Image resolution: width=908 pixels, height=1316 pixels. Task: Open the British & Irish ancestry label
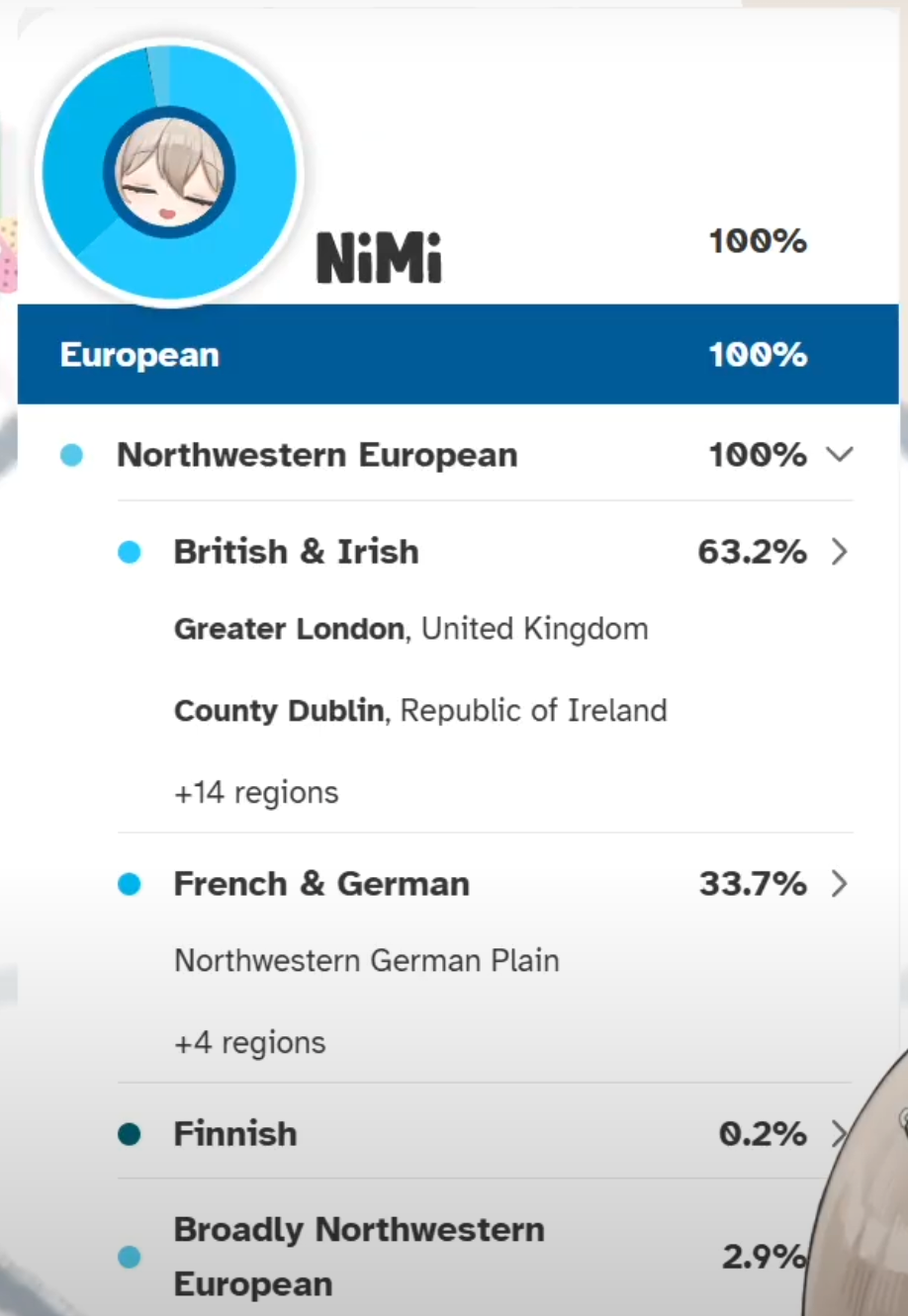pos(296,552)
